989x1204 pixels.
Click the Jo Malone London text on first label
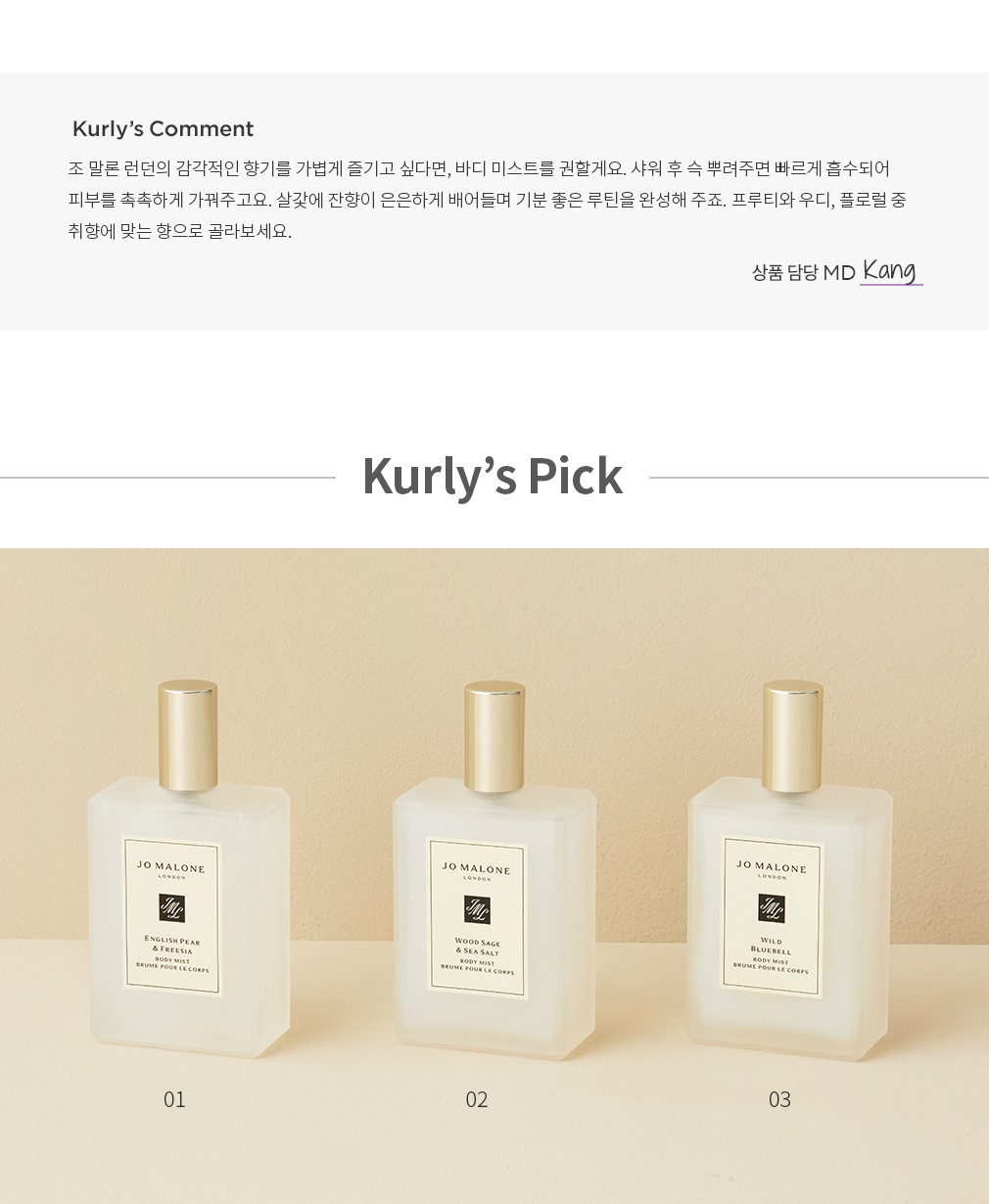(171, 871)
